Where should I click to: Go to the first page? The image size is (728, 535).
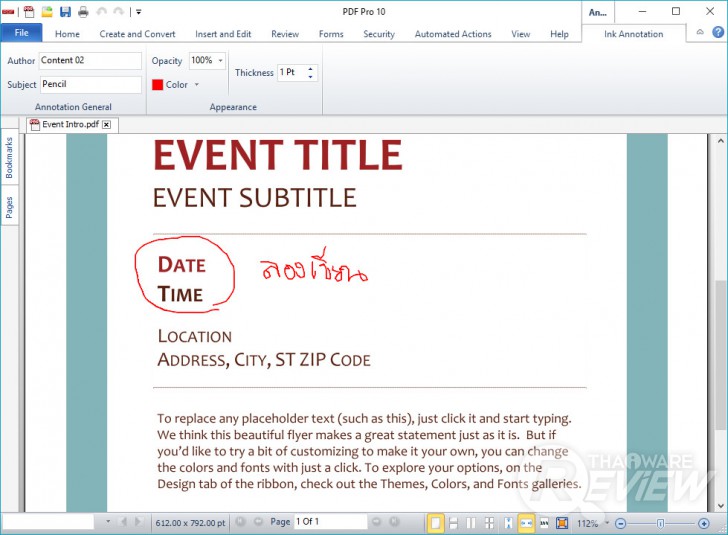[240, 522]
